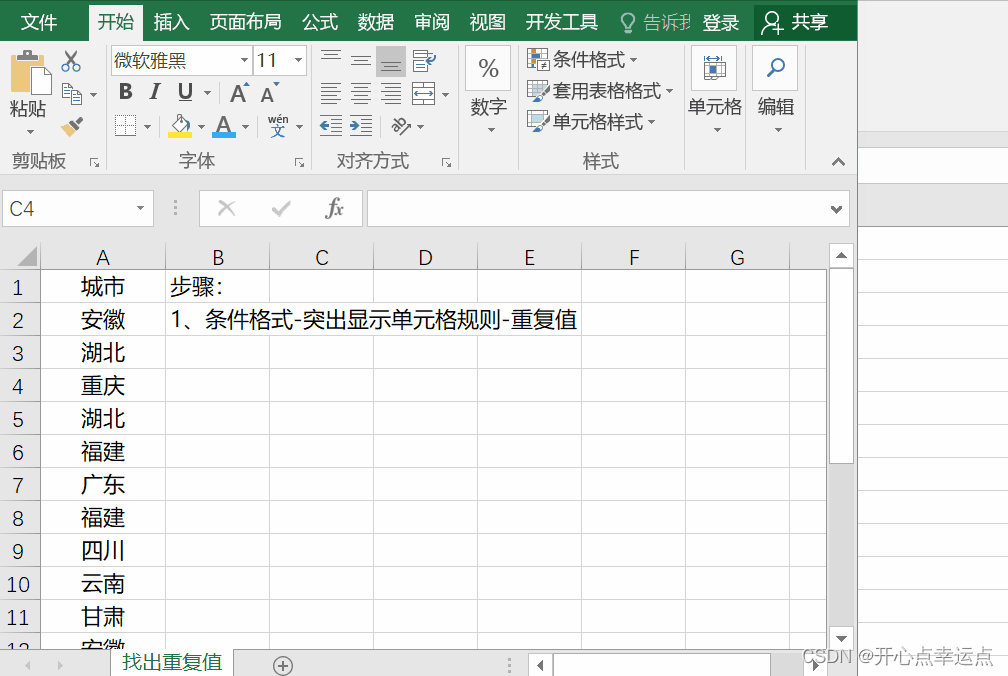
Task: Open Cell Styles menu
Action: [591, 121]
